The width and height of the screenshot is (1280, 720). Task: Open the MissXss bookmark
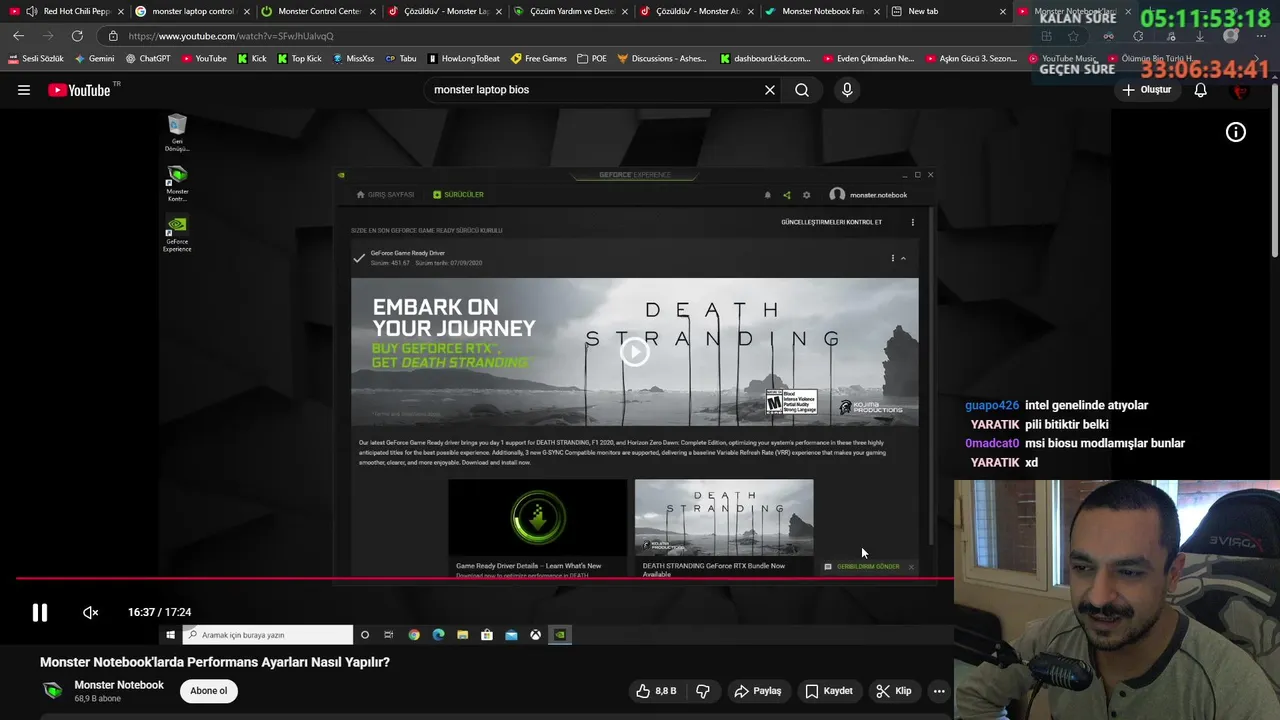click(353, 59)
